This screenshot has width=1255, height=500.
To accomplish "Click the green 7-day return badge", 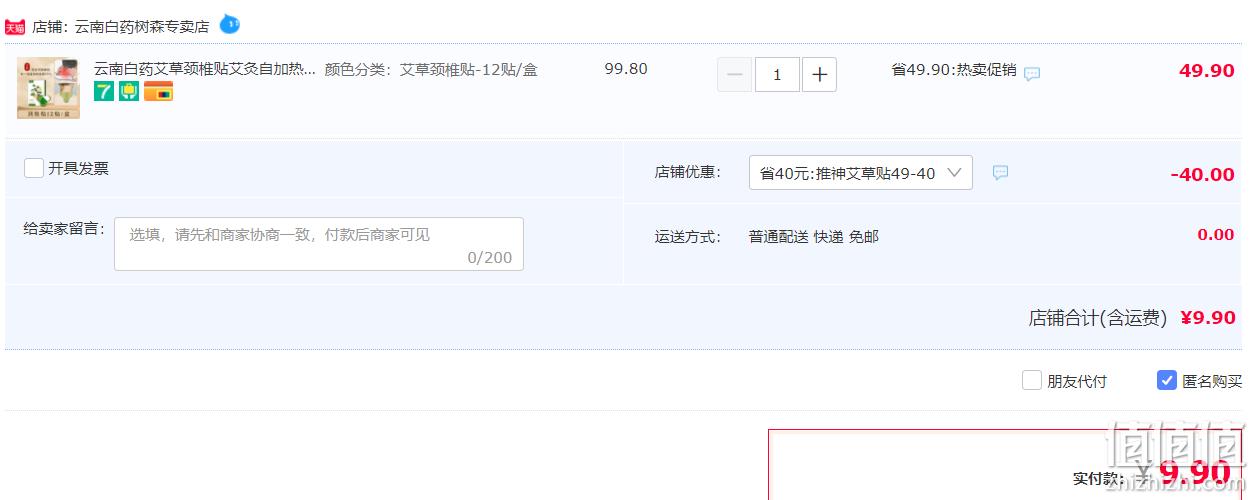I will 104,92.
